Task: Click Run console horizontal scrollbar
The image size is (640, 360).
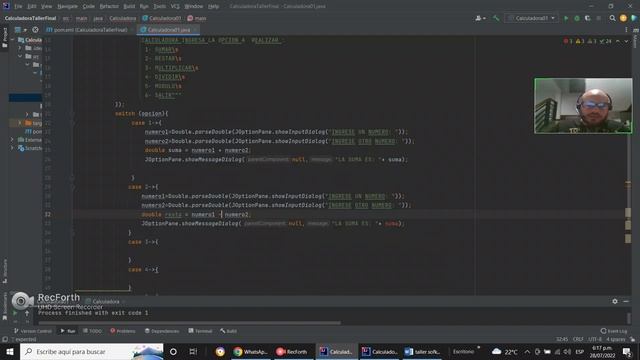Action: pos(189,323)
